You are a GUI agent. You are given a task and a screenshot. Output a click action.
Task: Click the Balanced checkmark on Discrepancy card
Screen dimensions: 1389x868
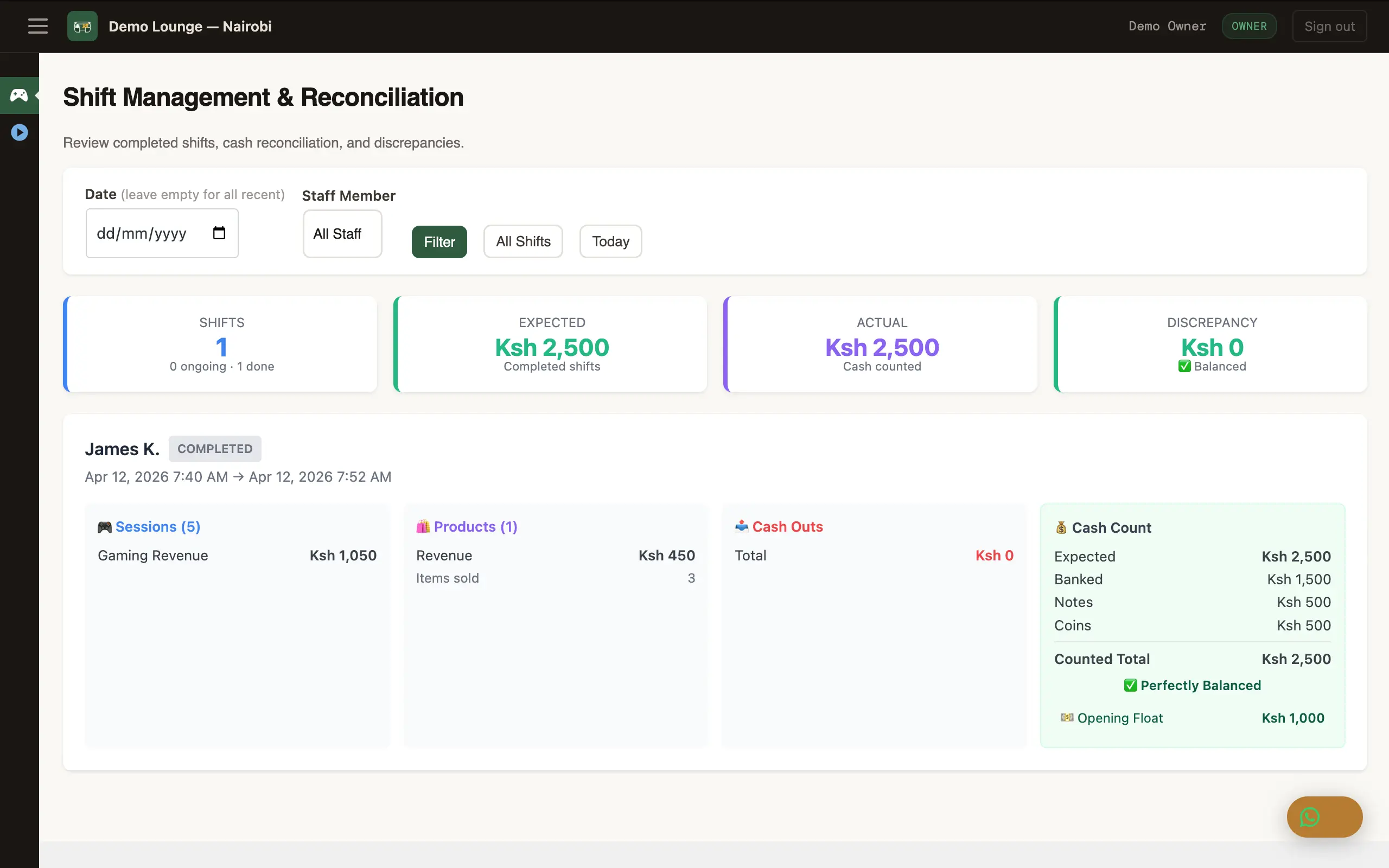(1183, 366)
